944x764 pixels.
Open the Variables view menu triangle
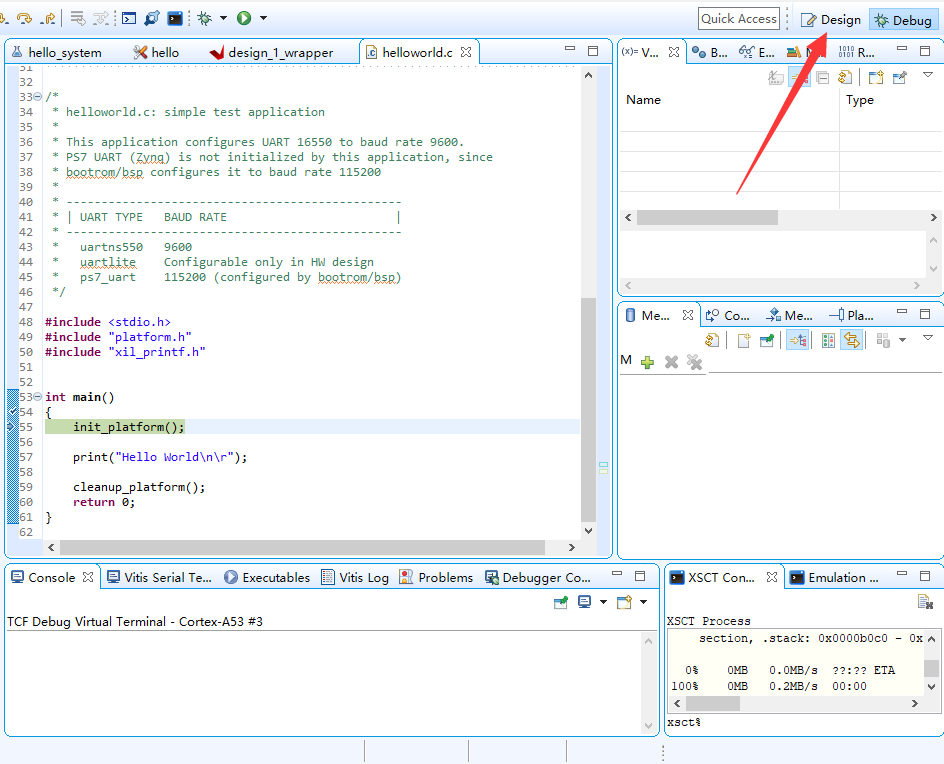point(927,76)
